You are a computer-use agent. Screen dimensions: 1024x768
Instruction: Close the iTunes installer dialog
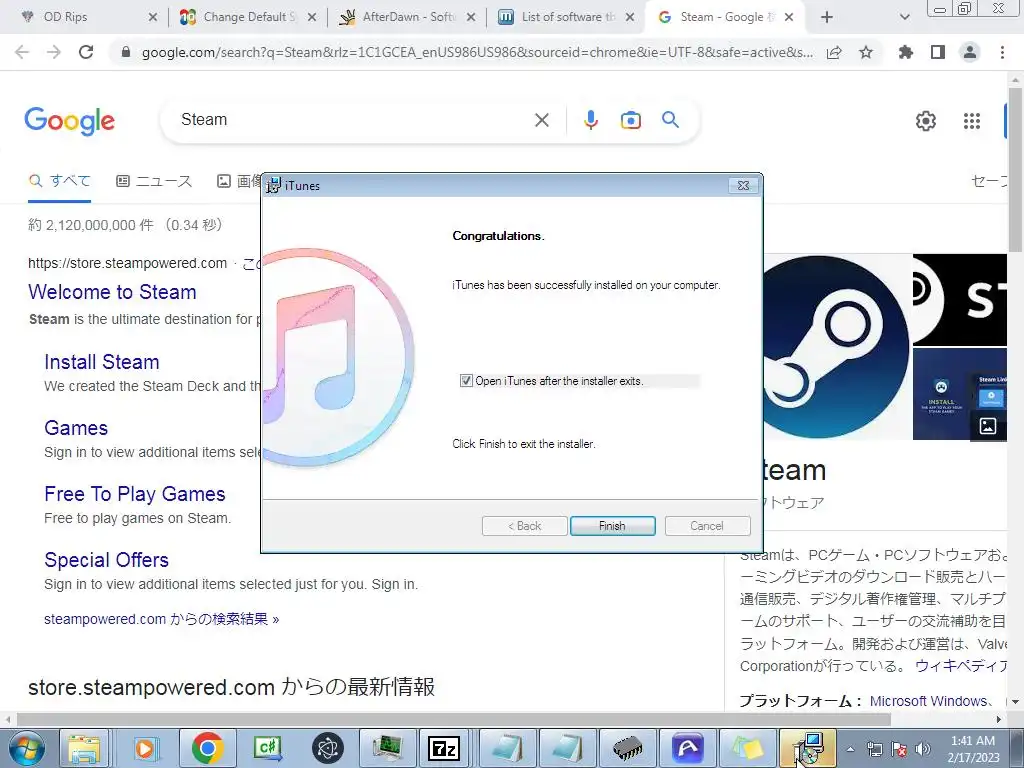(x=743, y=185)
